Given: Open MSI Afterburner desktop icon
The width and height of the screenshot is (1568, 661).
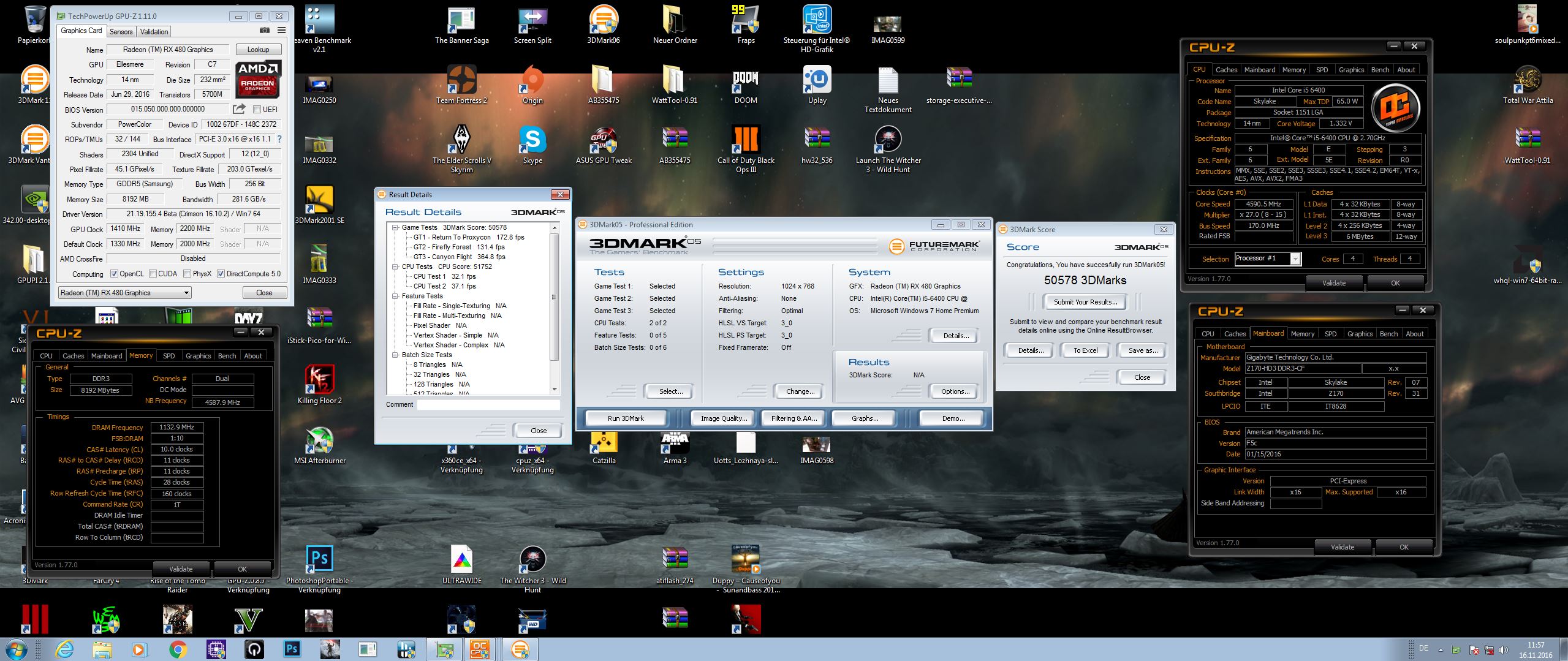Looking at the screenshot, I should coord(319,445).
